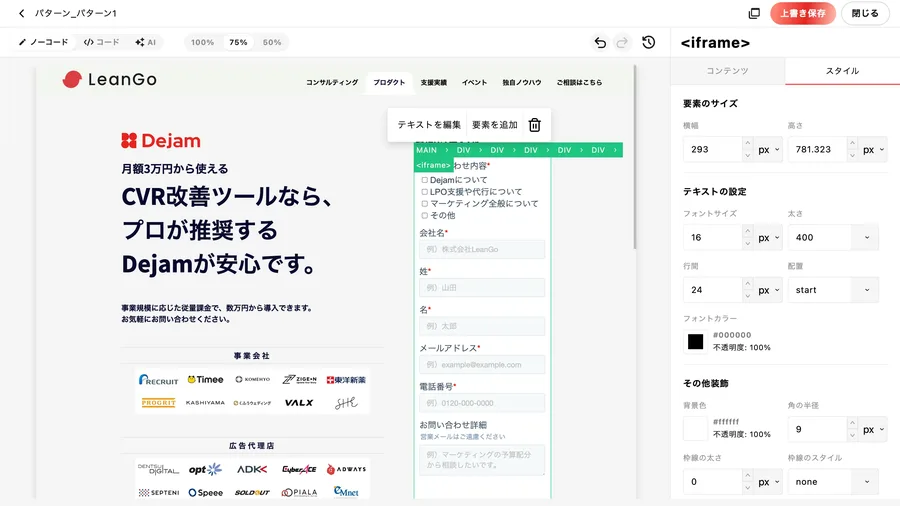900x506 pixels.
Task: Open the イベント nav link
Action: pyautogui.click(x=474, y=83)
